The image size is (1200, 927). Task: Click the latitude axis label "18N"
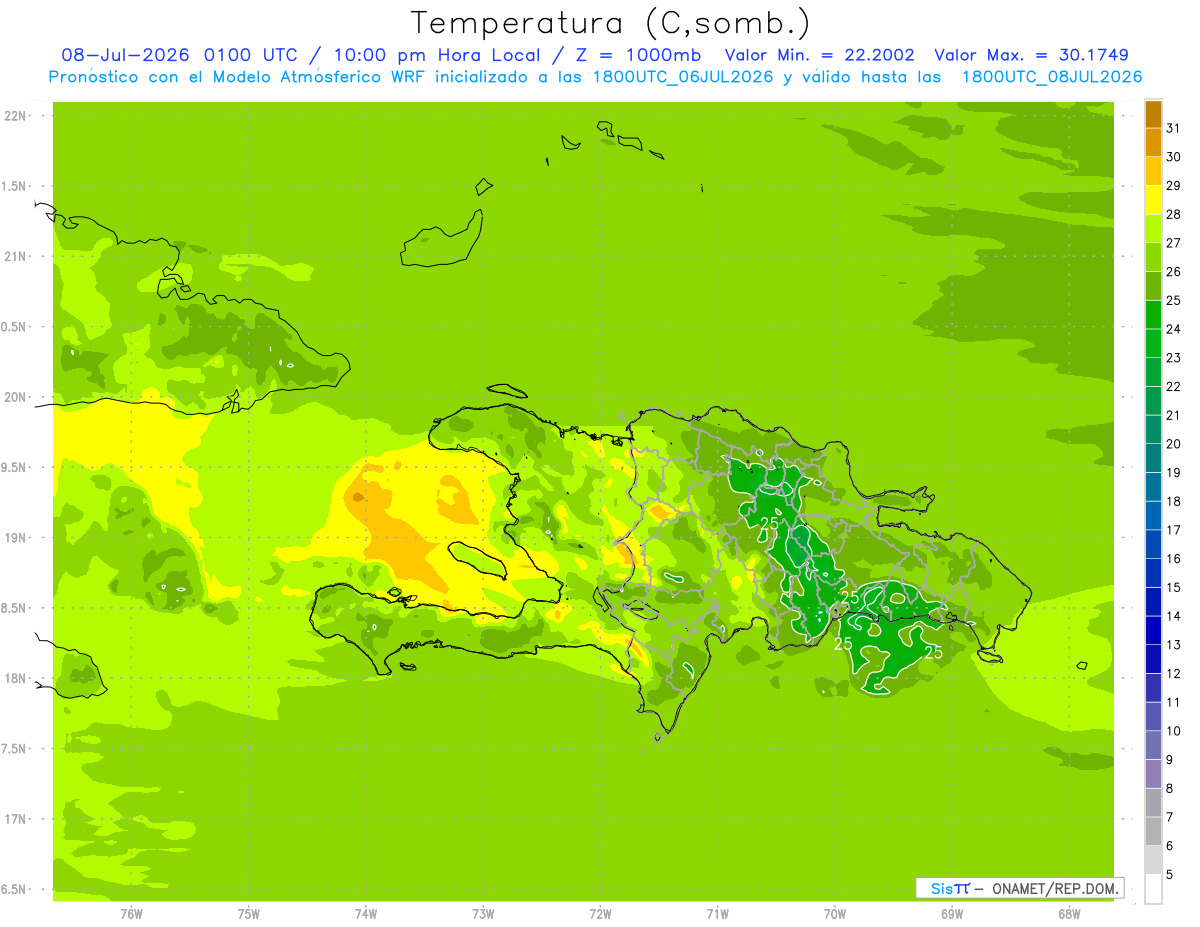click(x=15, y=679)
